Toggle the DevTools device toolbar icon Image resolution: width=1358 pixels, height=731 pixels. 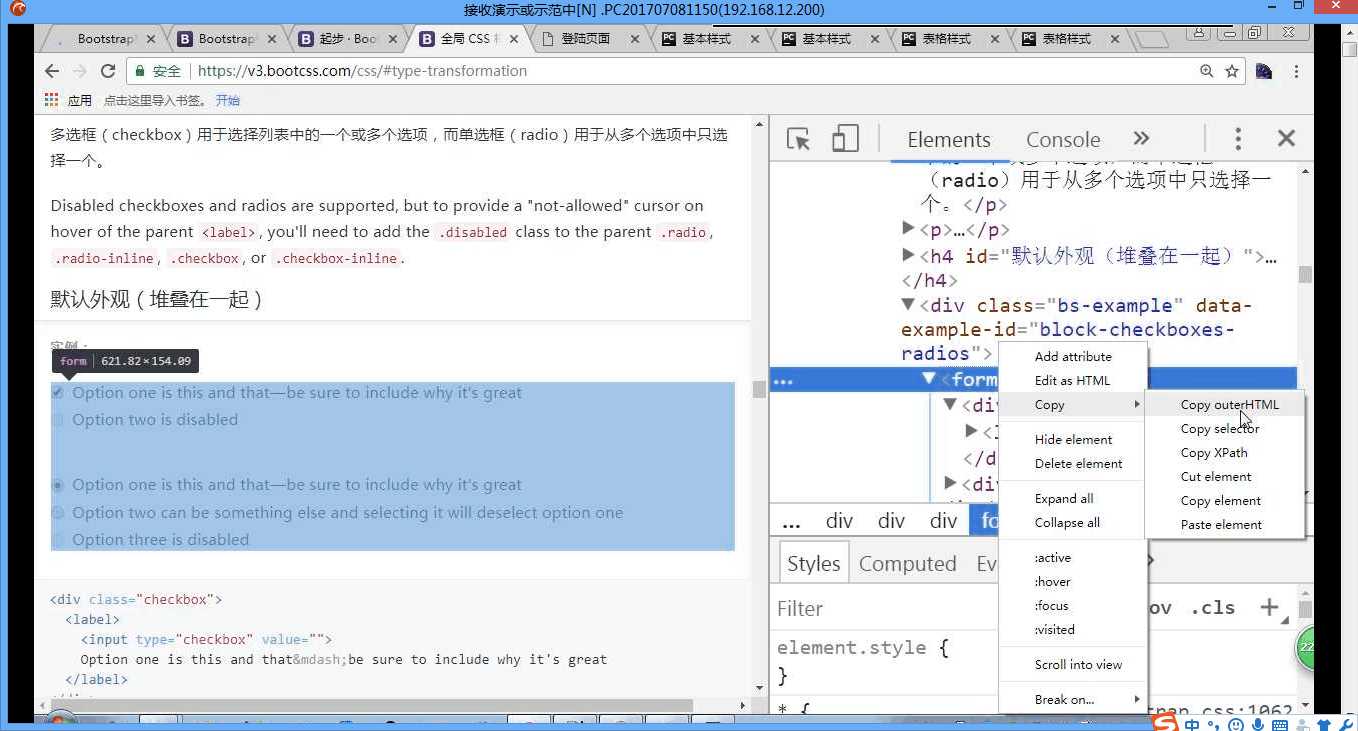pyautogui.click(x=845, y=139)
